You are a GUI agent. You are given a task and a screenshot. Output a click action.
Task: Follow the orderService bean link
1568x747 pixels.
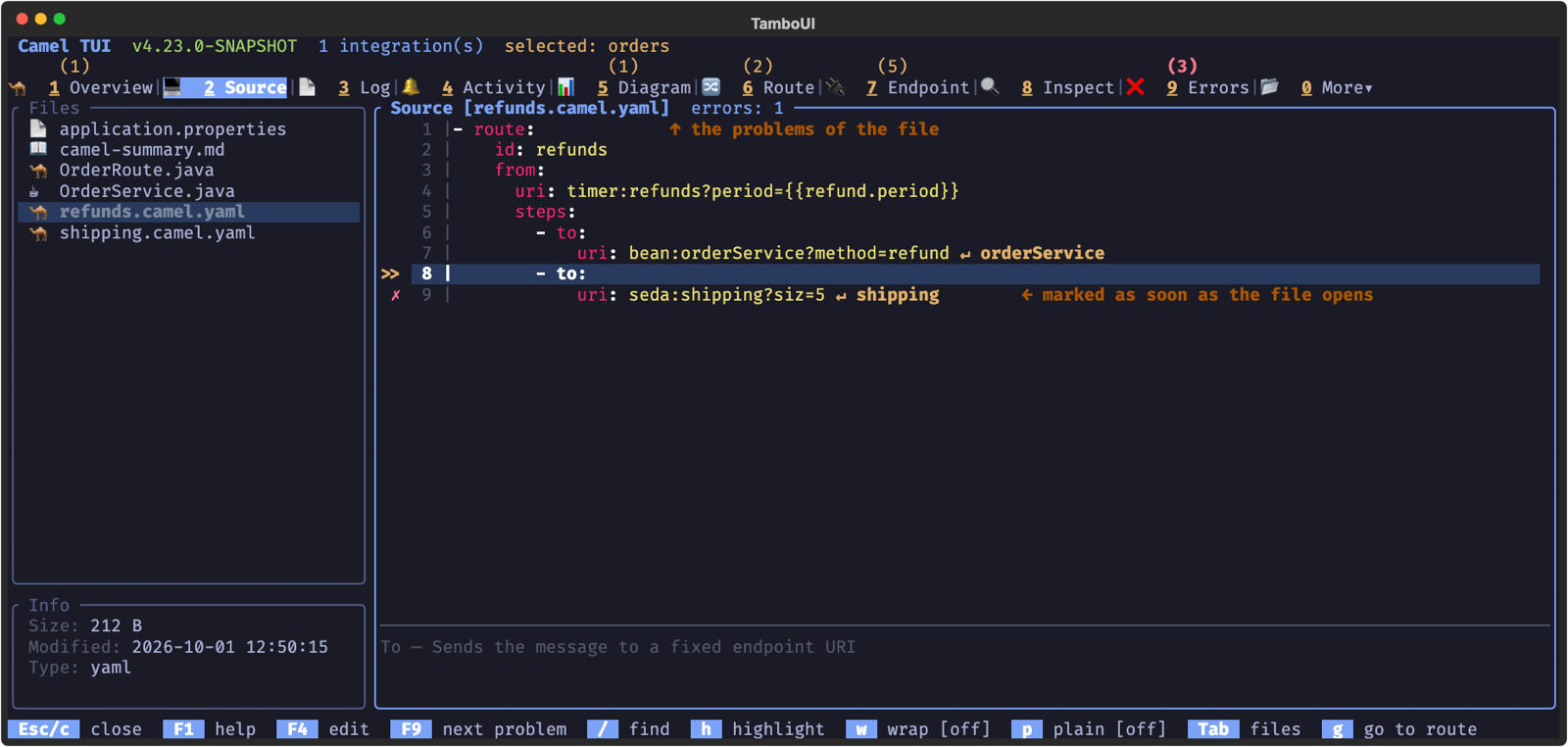pos(1042,253)
